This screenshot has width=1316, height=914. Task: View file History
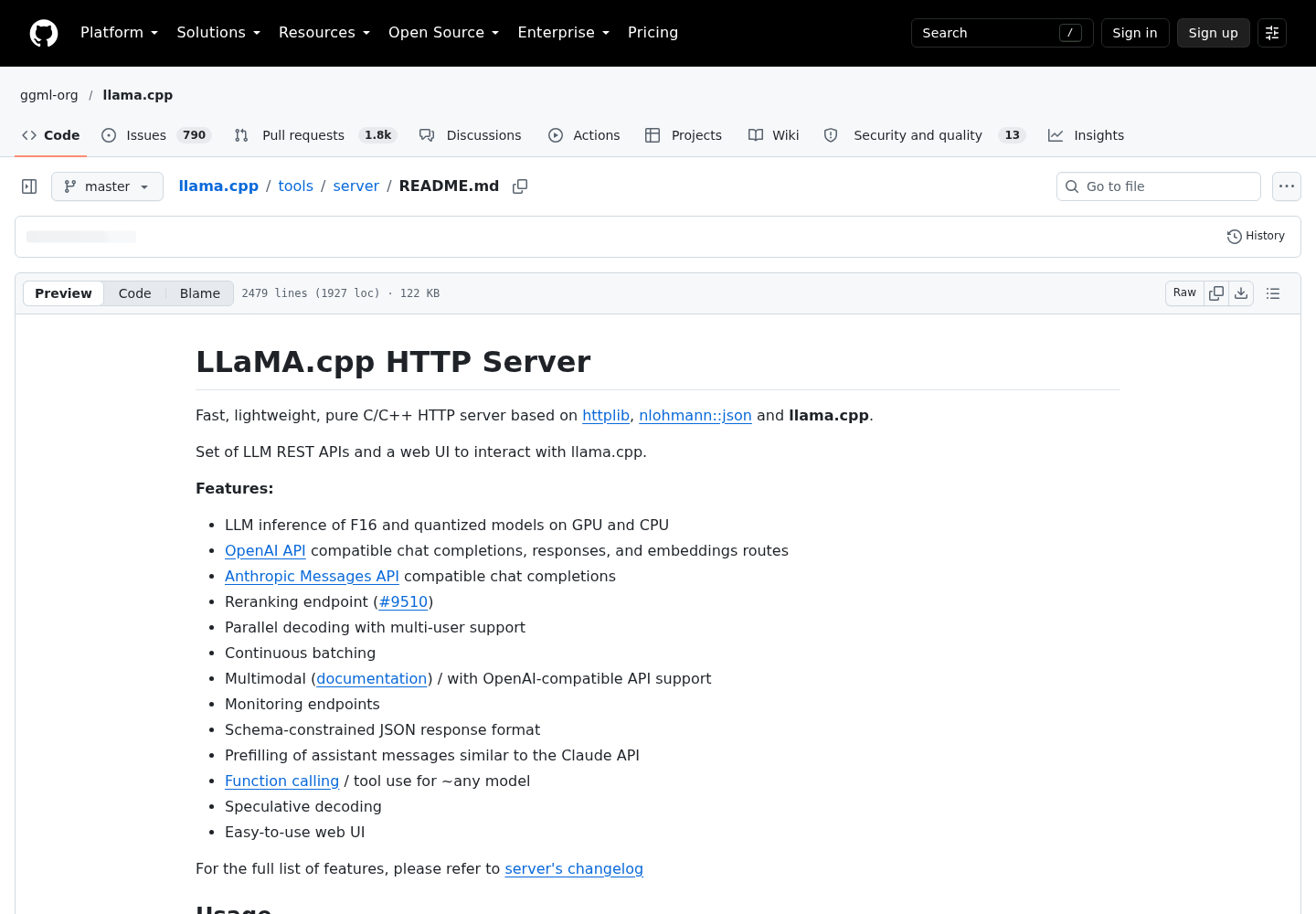pos(1256,236)
